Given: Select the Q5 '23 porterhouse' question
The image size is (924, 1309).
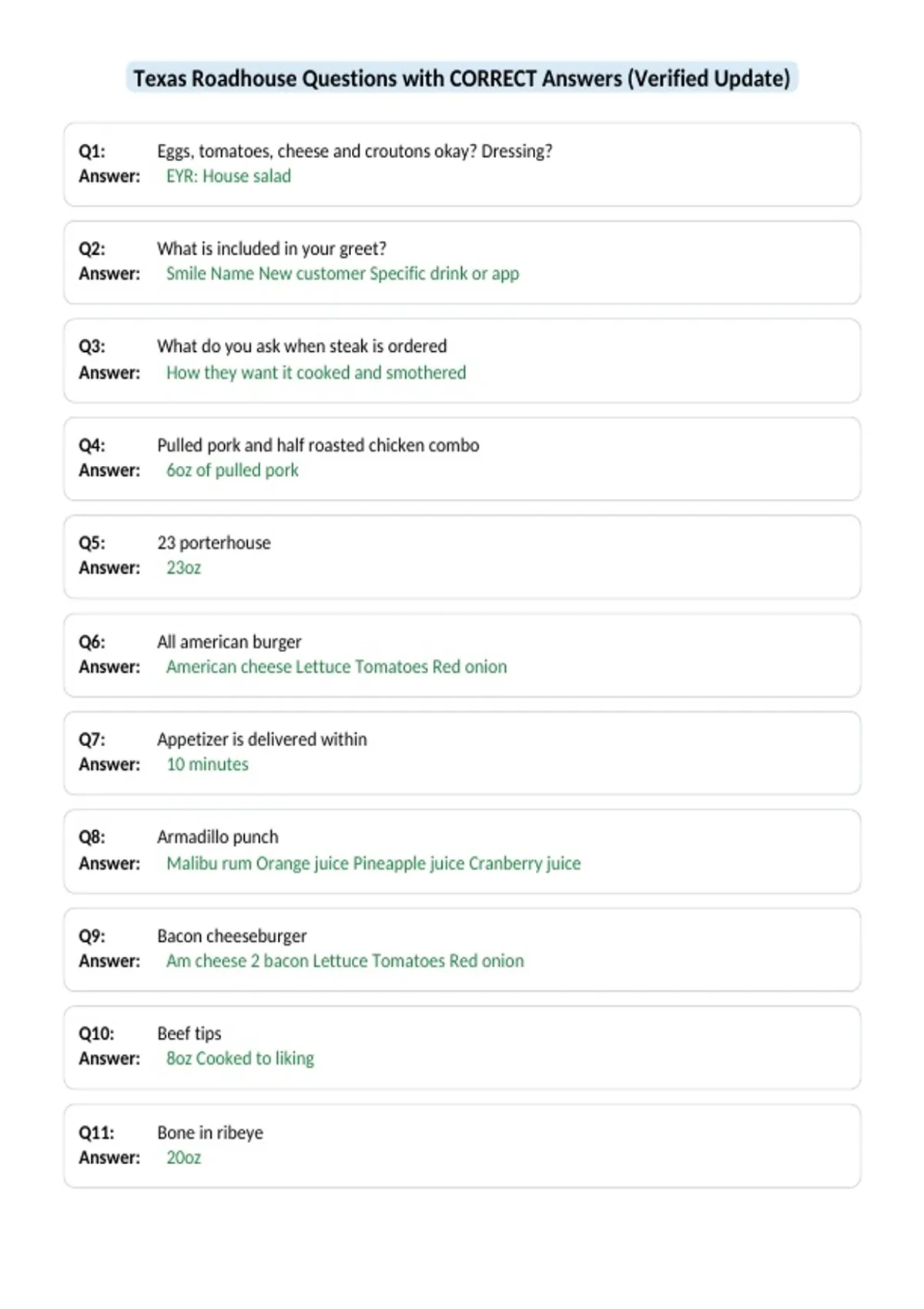Looking at the screenshot, I should pyautogui.click(x=214, y=543).
